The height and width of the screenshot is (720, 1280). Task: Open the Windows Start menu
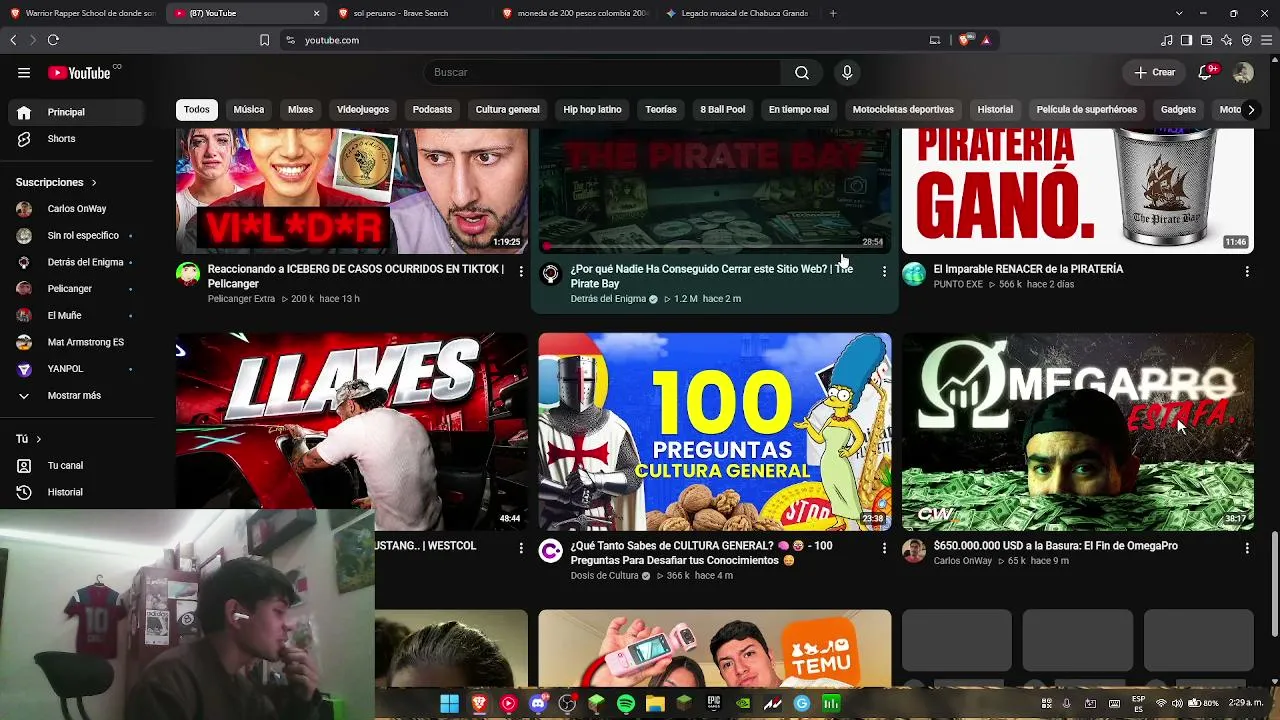[450, 704]
